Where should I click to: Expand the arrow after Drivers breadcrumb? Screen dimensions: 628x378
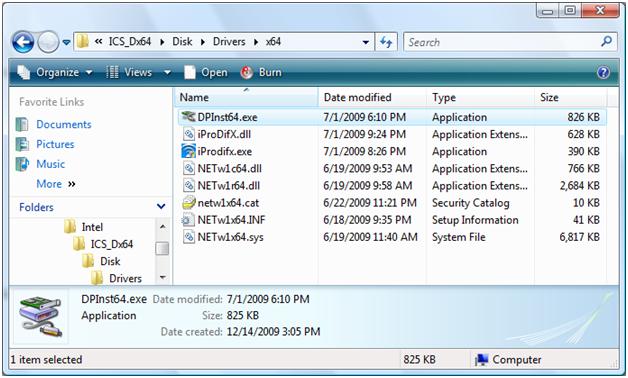click(256, 42)
